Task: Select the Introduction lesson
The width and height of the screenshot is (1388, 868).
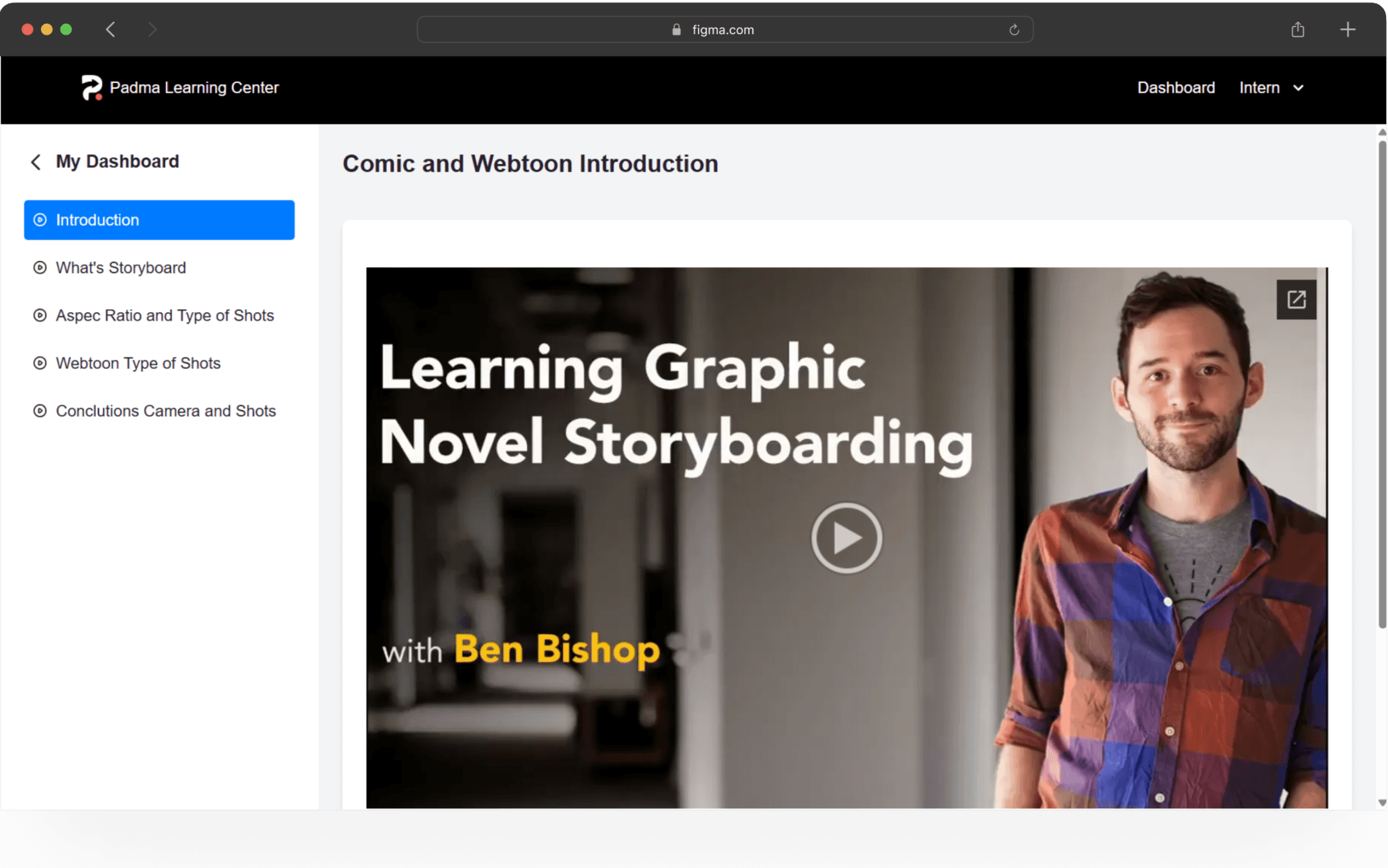Action: pos(159,220)
